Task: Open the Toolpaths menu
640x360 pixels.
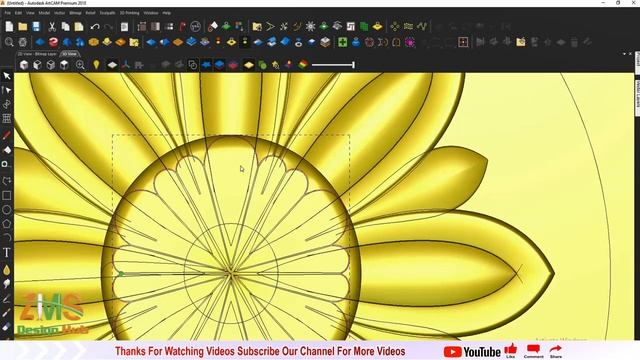Action: pos(107,13)
